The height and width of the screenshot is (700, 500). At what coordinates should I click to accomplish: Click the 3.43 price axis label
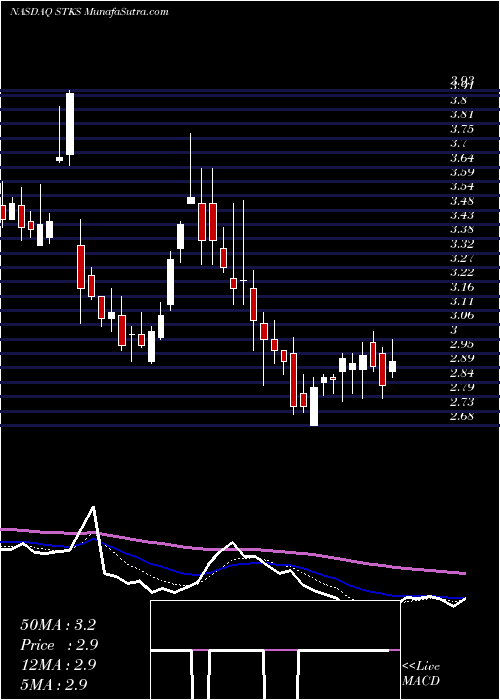(462, 215)
